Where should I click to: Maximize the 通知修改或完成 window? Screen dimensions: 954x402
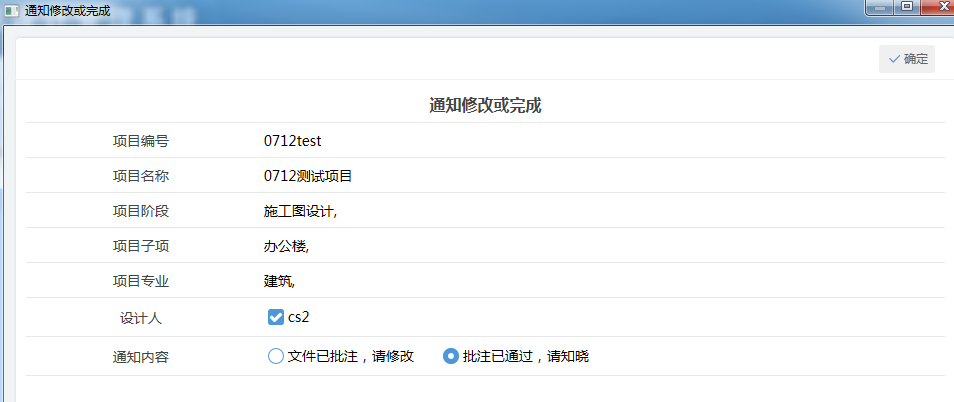point(908,8)
